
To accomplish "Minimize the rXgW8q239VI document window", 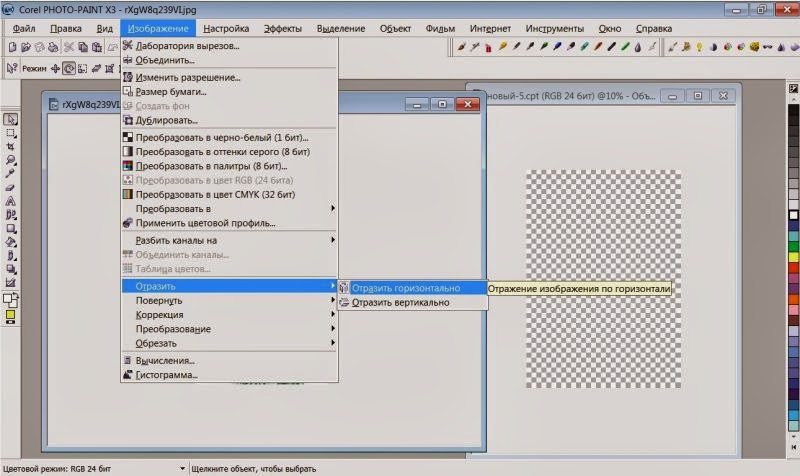I will [x=417, y=105].
